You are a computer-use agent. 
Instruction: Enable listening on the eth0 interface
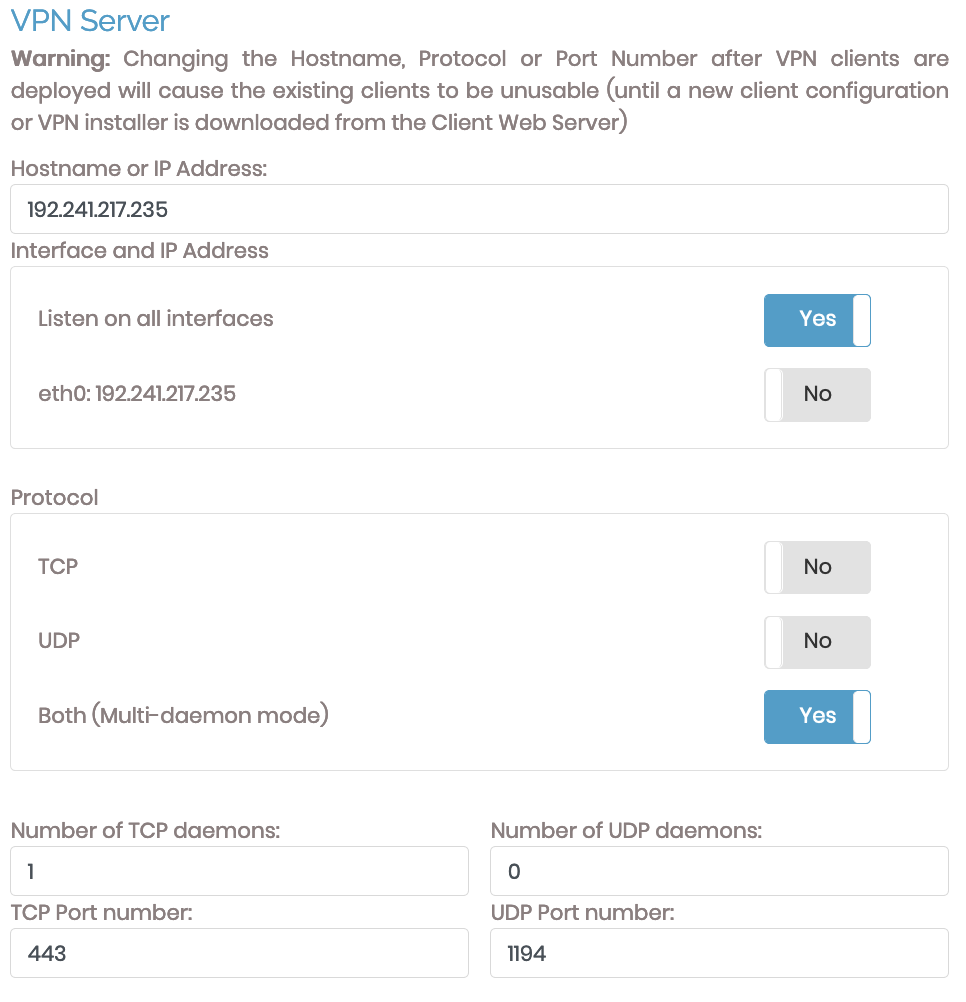817,394
